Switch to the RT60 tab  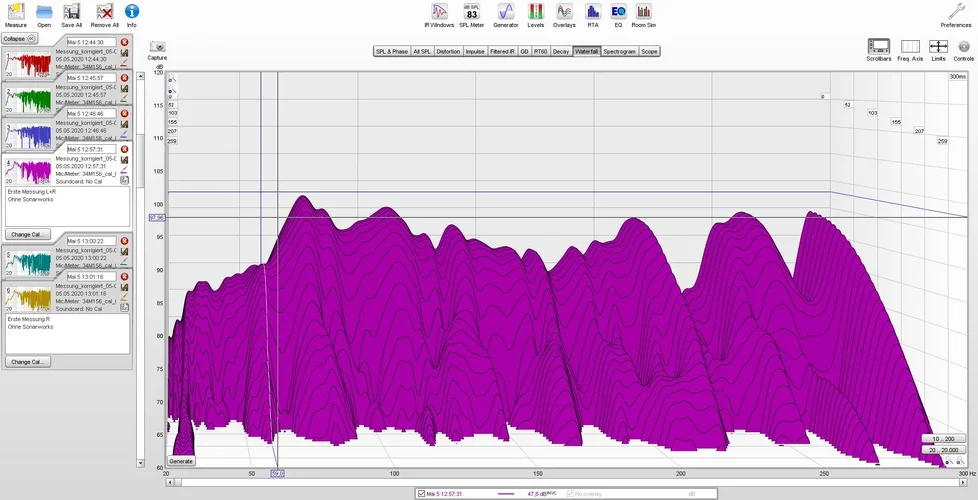[x=541, y=51]
